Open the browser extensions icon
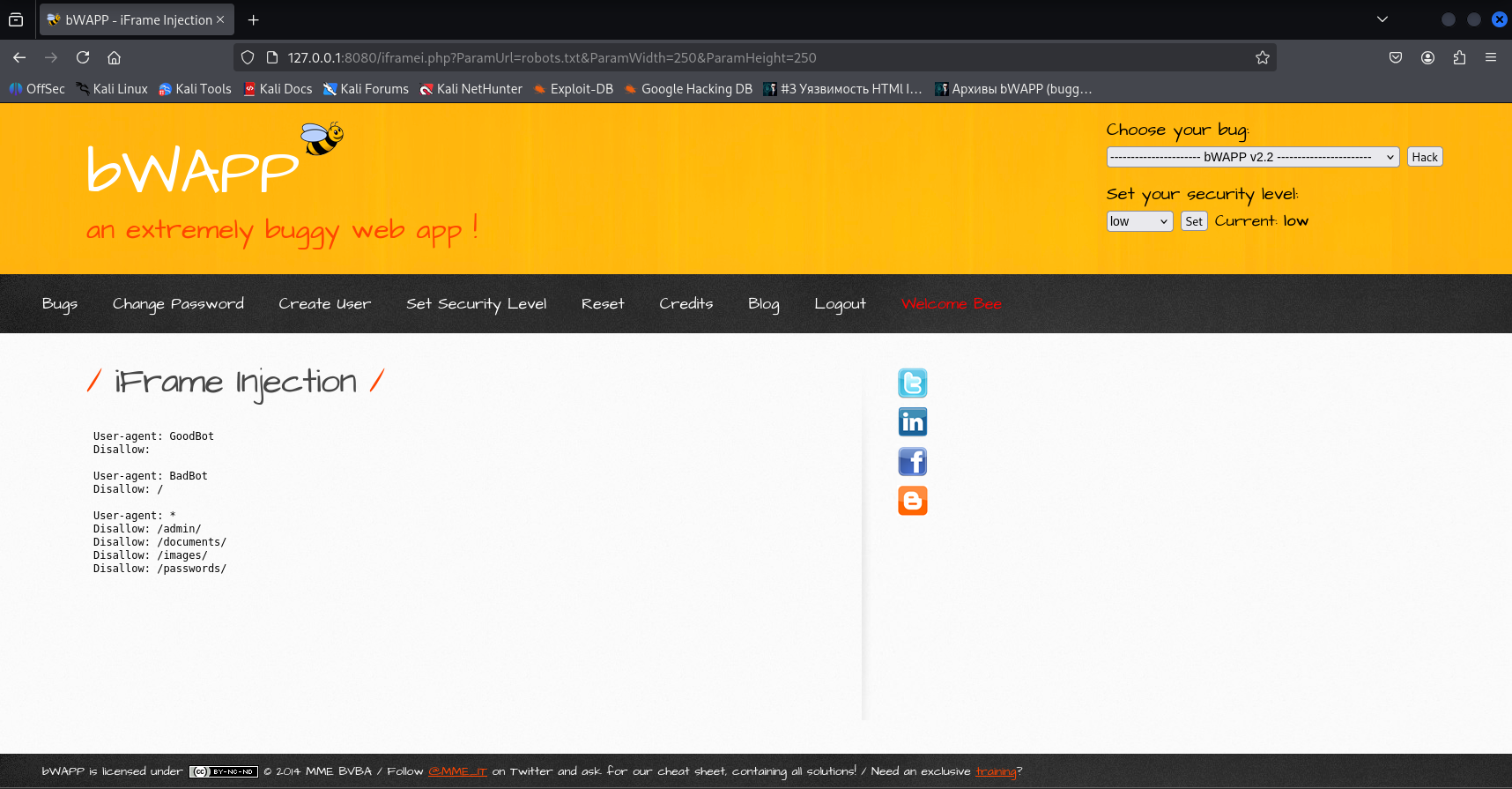Image resolution: width=1512 pixels, height=789 pixels. 1459,57
